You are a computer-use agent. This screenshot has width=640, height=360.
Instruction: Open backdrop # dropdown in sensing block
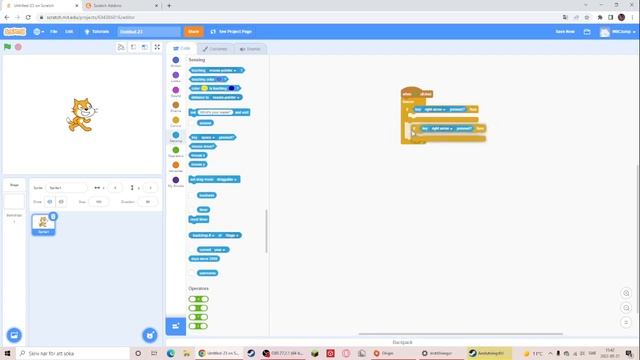(203, 235)
